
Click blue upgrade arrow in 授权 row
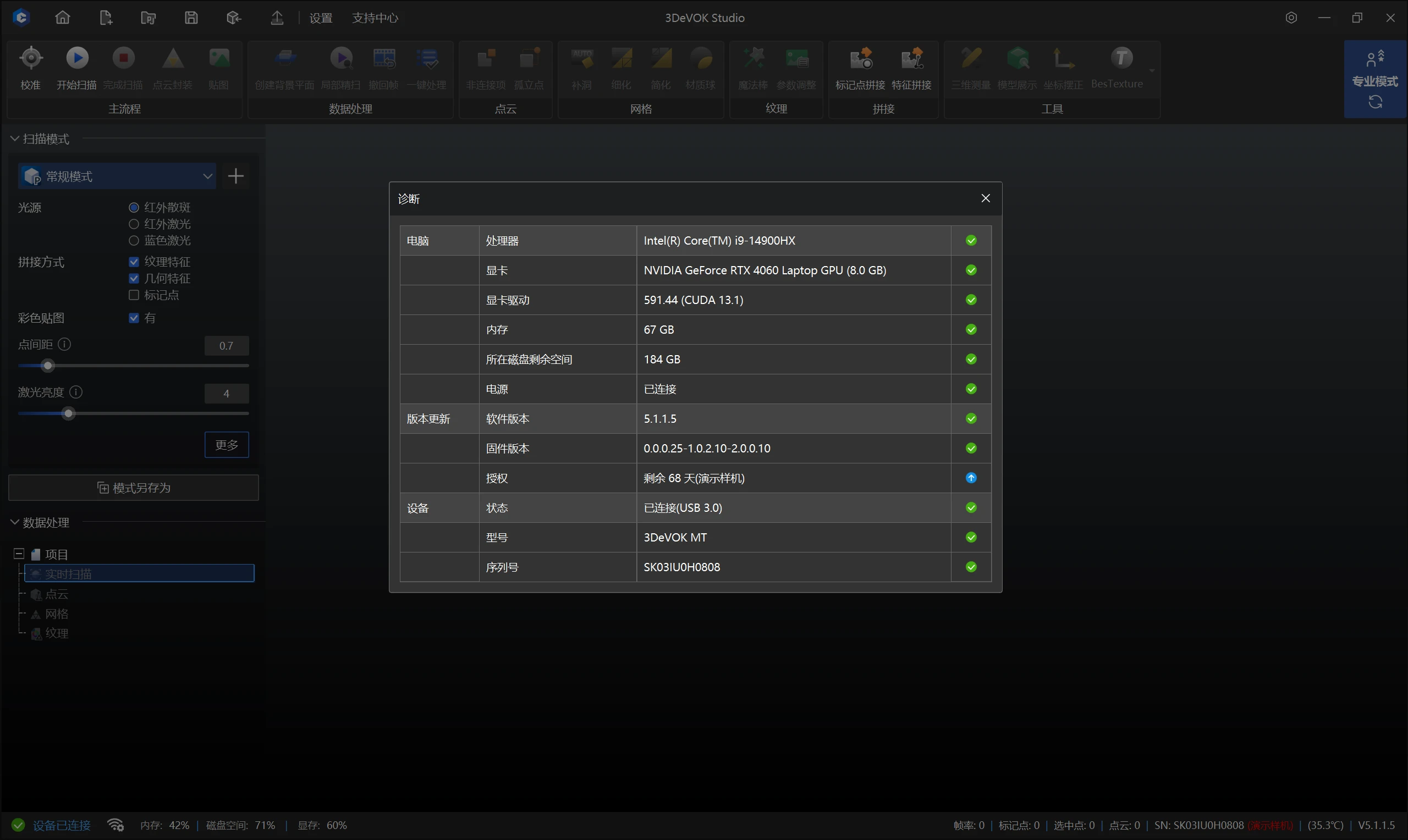pyautogui.click(x=970, y=478)
